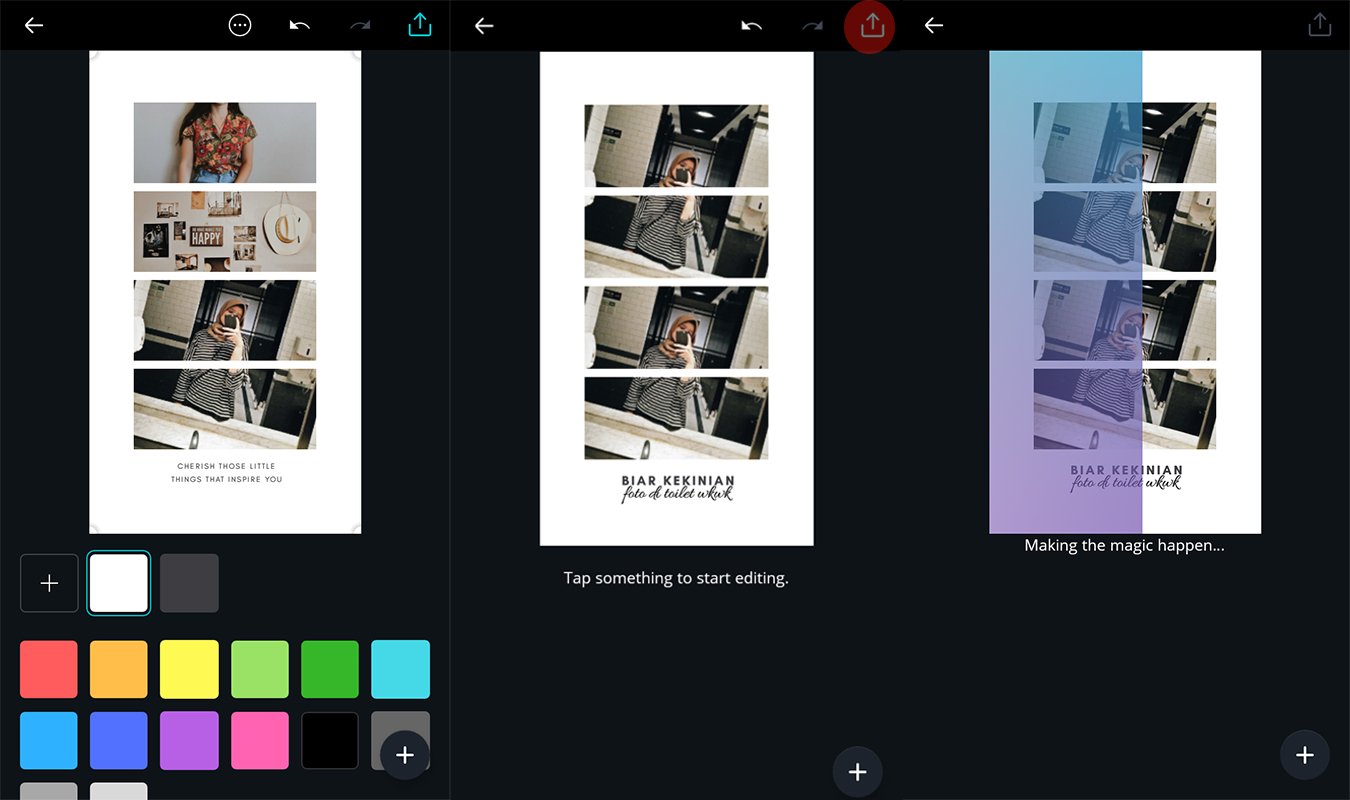The height and width of the screenshot is (800, 1350).
Task: Select the white background color swatch
Action: coord(119,583)
